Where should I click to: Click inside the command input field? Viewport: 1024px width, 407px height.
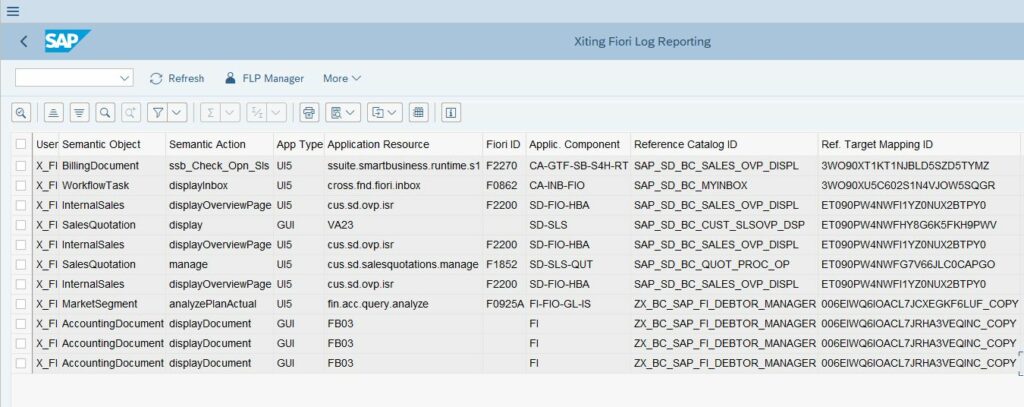(67, 78)
